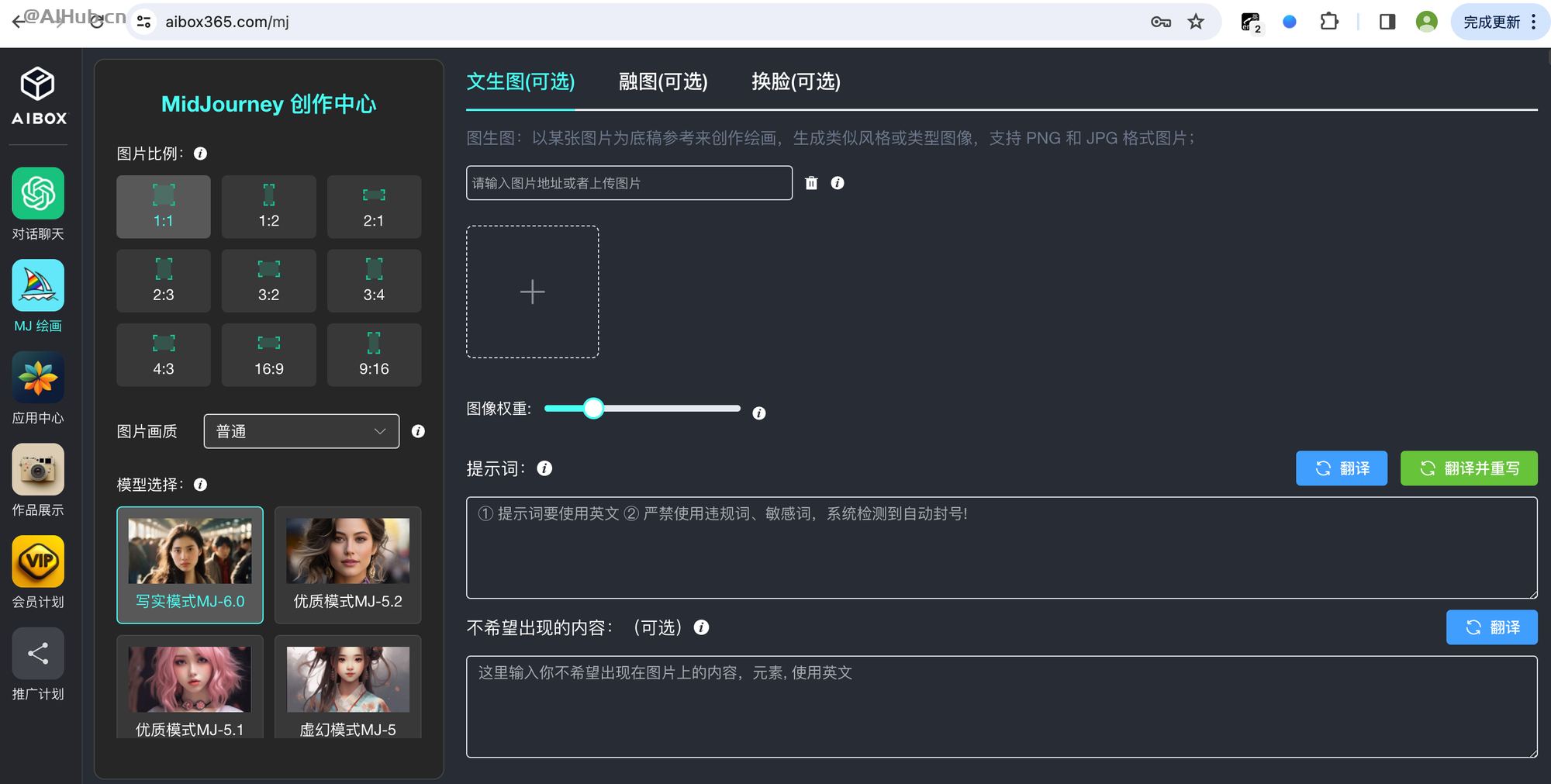1551x784 pixels.
Task: Click the blue circle extension icon
Action: coord(1290,22)
